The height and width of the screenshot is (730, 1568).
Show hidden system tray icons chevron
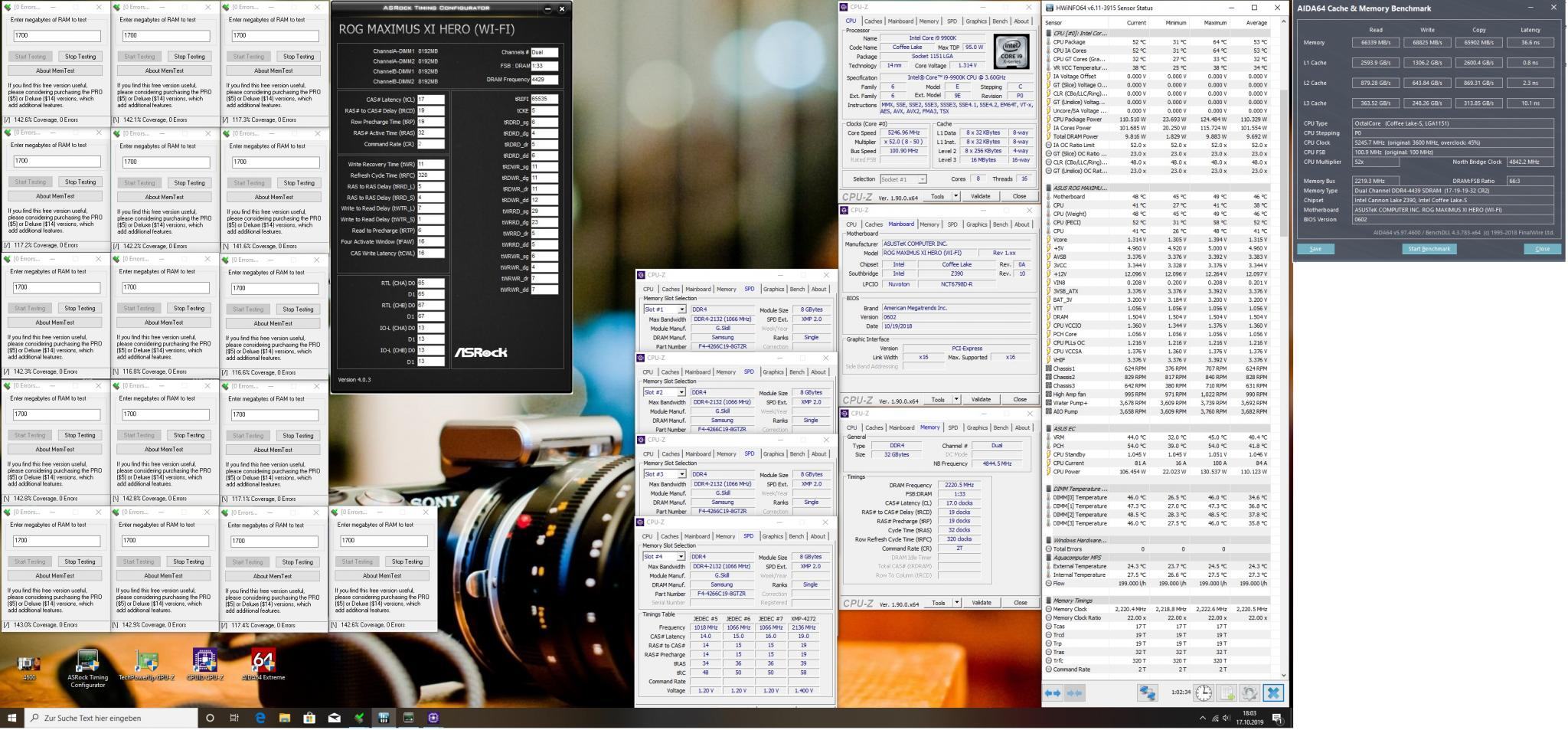tap(1201, 719)
